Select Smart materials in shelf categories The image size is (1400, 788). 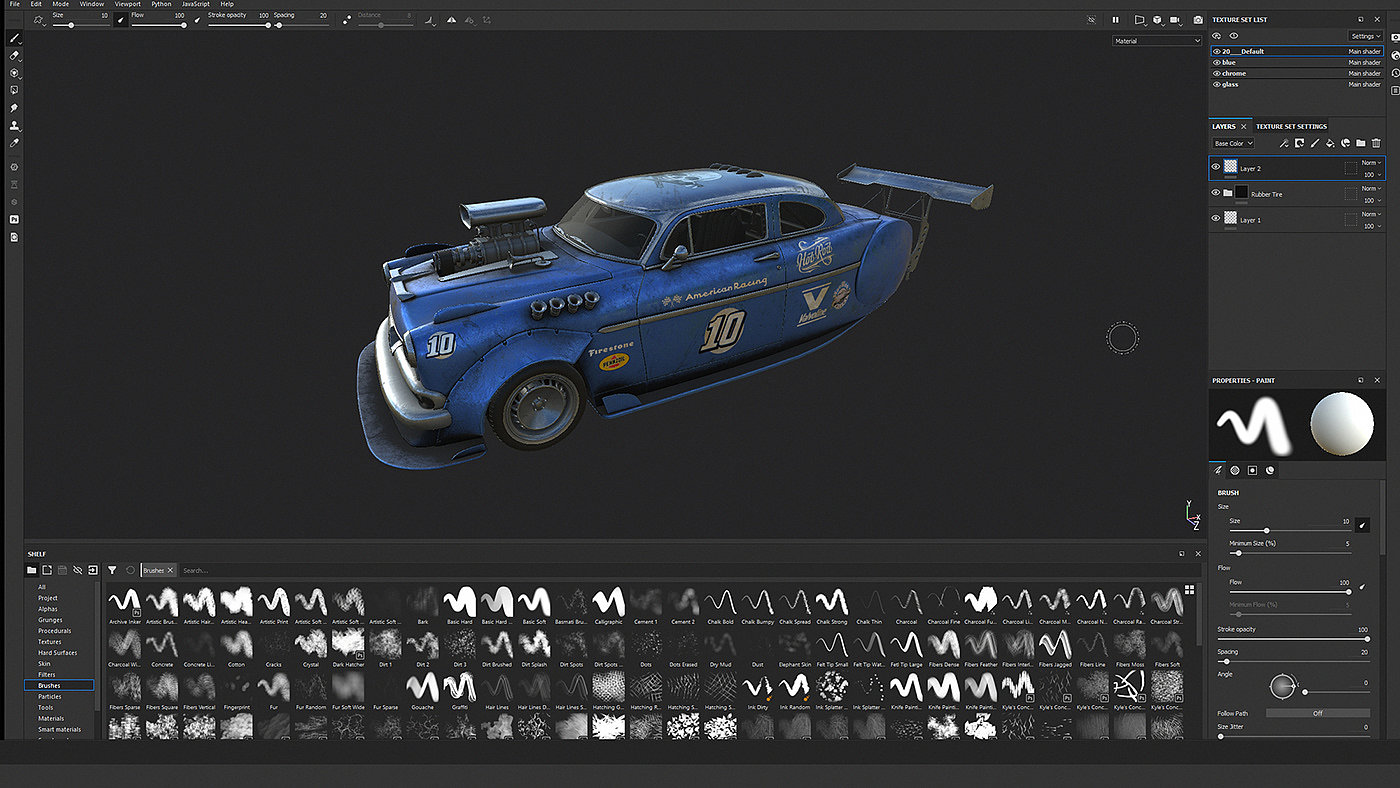pos(59,729)
